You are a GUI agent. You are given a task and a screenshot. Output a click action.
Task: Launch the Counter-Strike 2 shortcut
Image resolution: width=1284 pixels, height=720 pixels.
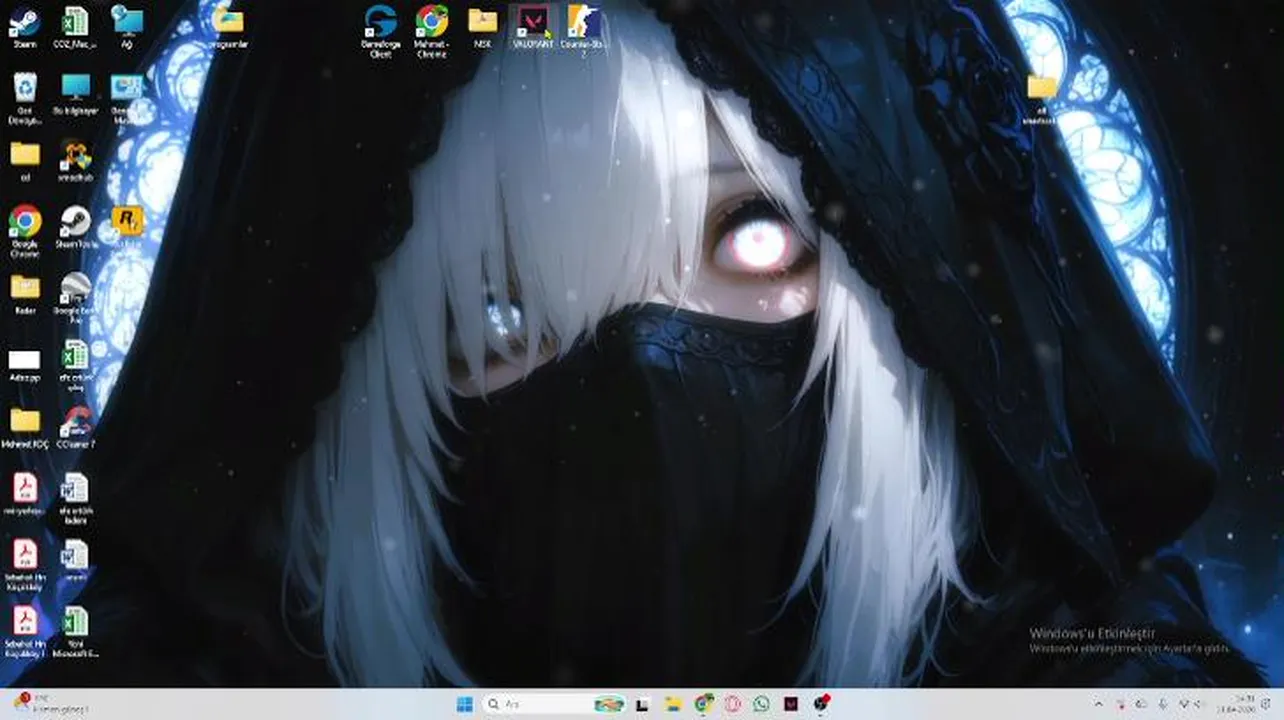tap(585, 31)
